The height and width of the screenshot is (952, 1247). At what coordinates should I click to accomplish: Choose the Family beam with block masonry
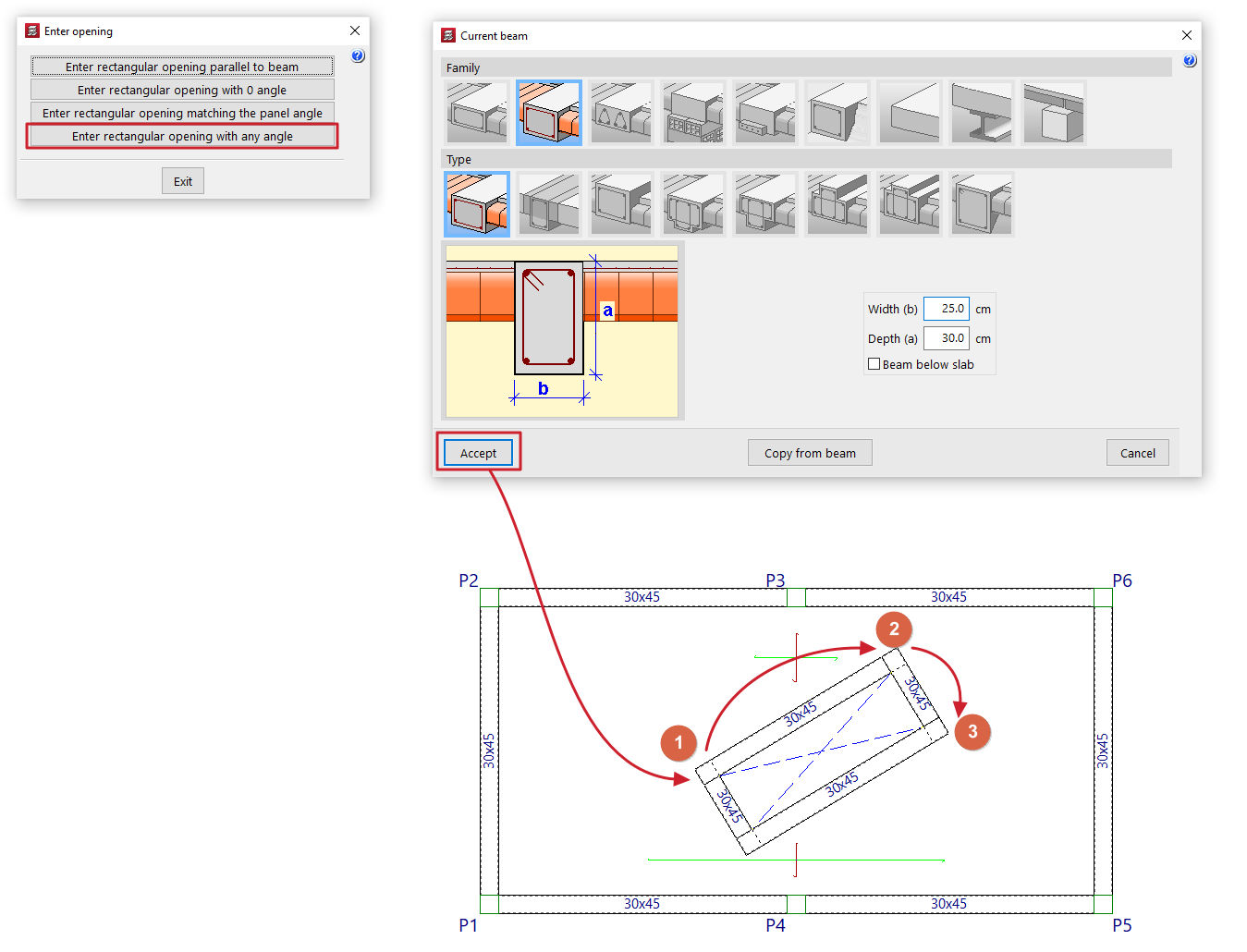pos(693,113)
